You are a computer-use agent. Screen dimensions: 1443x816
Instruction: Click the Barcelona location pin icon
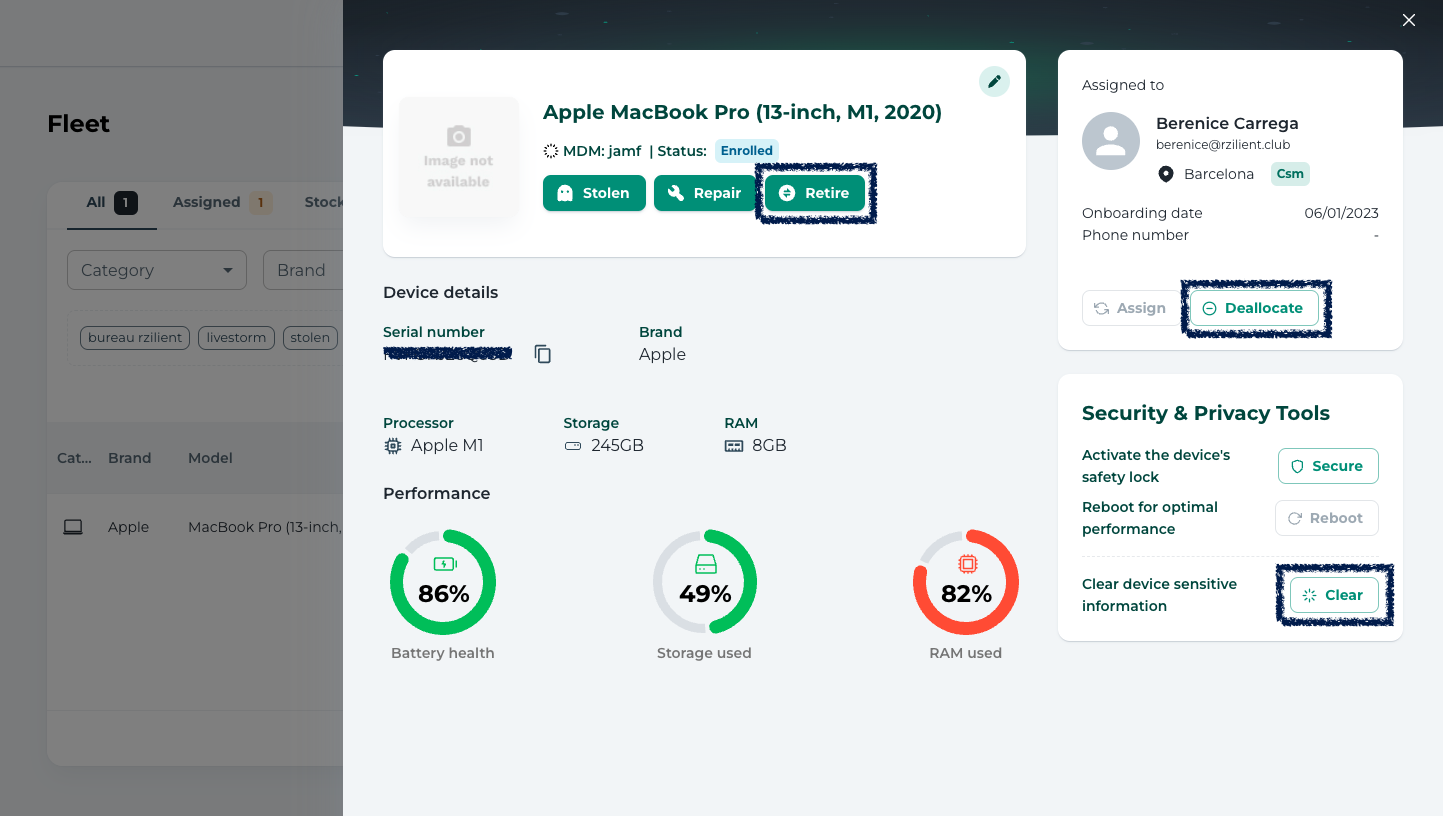(x=1165, y=174)
